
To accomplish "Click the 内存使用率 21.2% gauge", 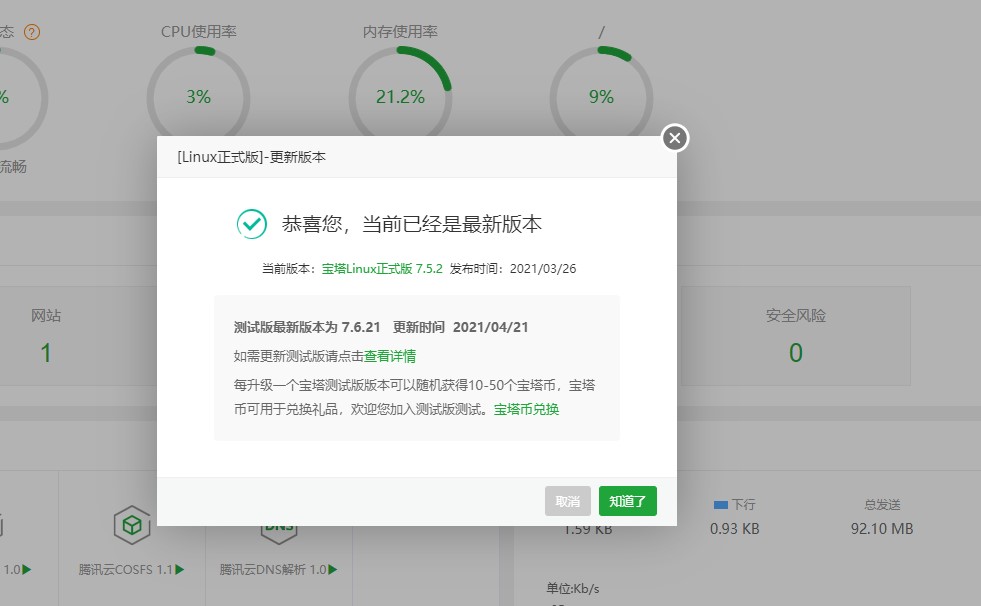I will pos(400,97).
